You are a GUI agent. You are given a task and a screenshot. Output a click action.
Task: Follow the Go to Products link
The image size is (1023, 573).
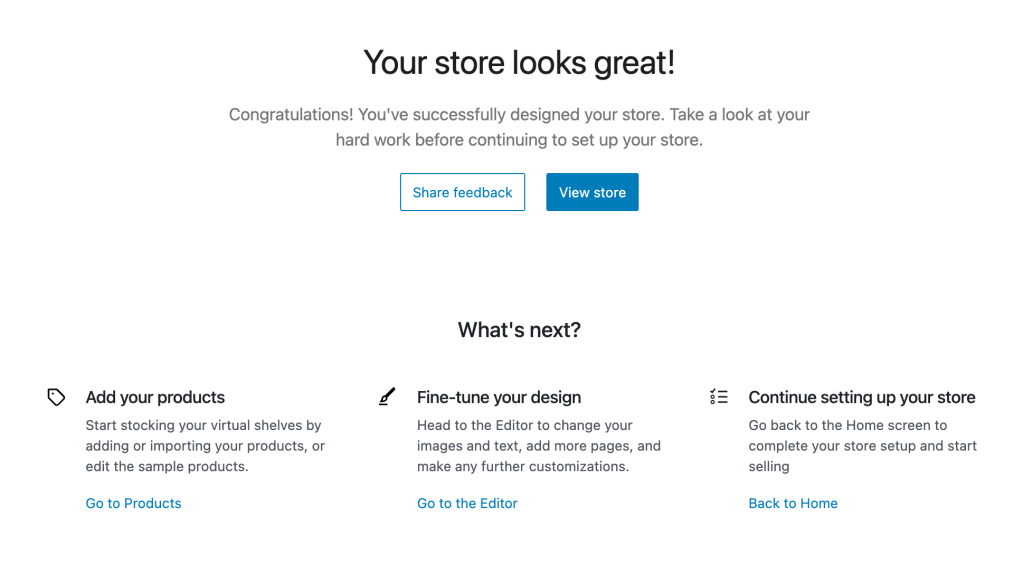(x=133, y=503)
